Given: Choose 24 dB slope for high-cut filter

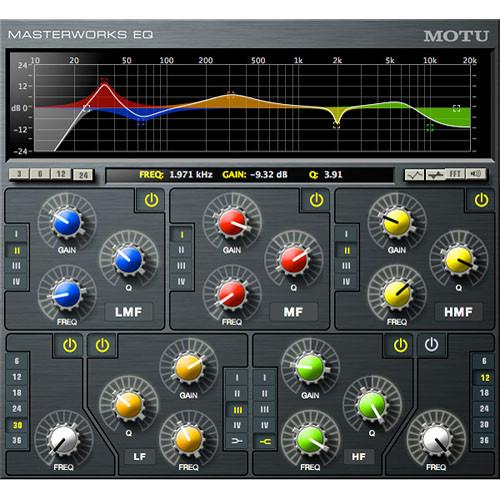Looking at the screenshot, I should click(484, 409).
